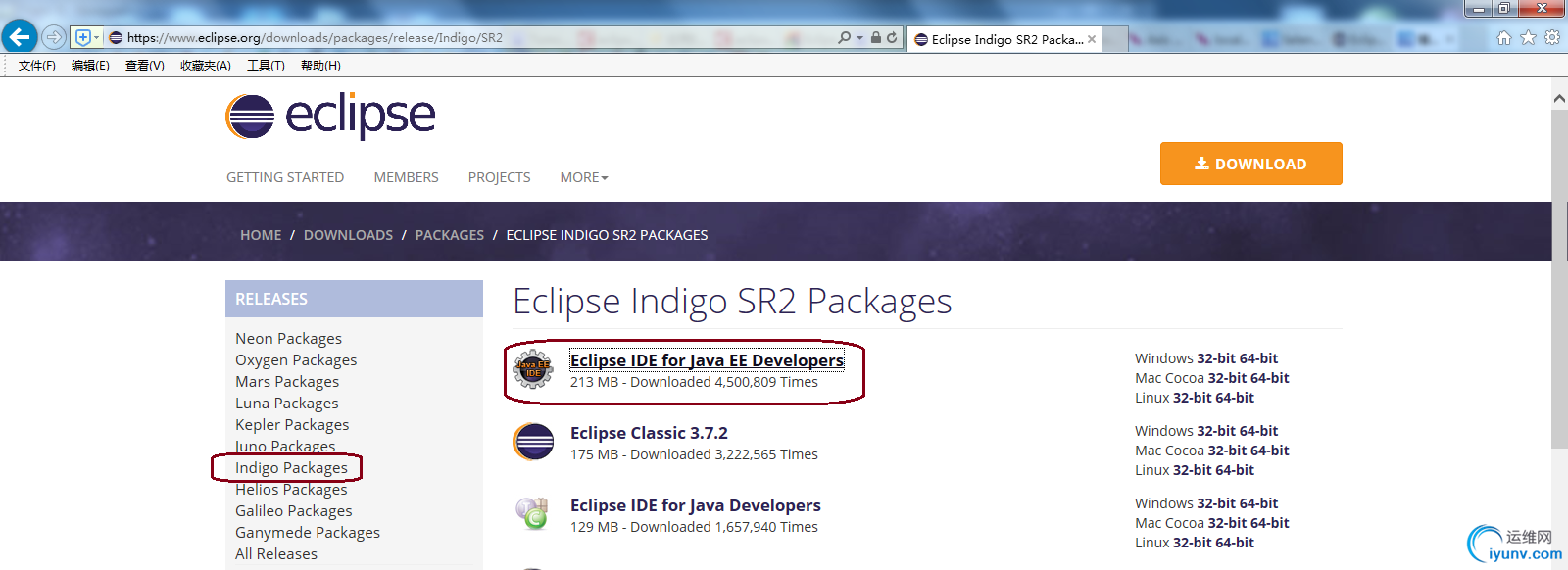Open PROJECTS navigation link

(499, 177)
